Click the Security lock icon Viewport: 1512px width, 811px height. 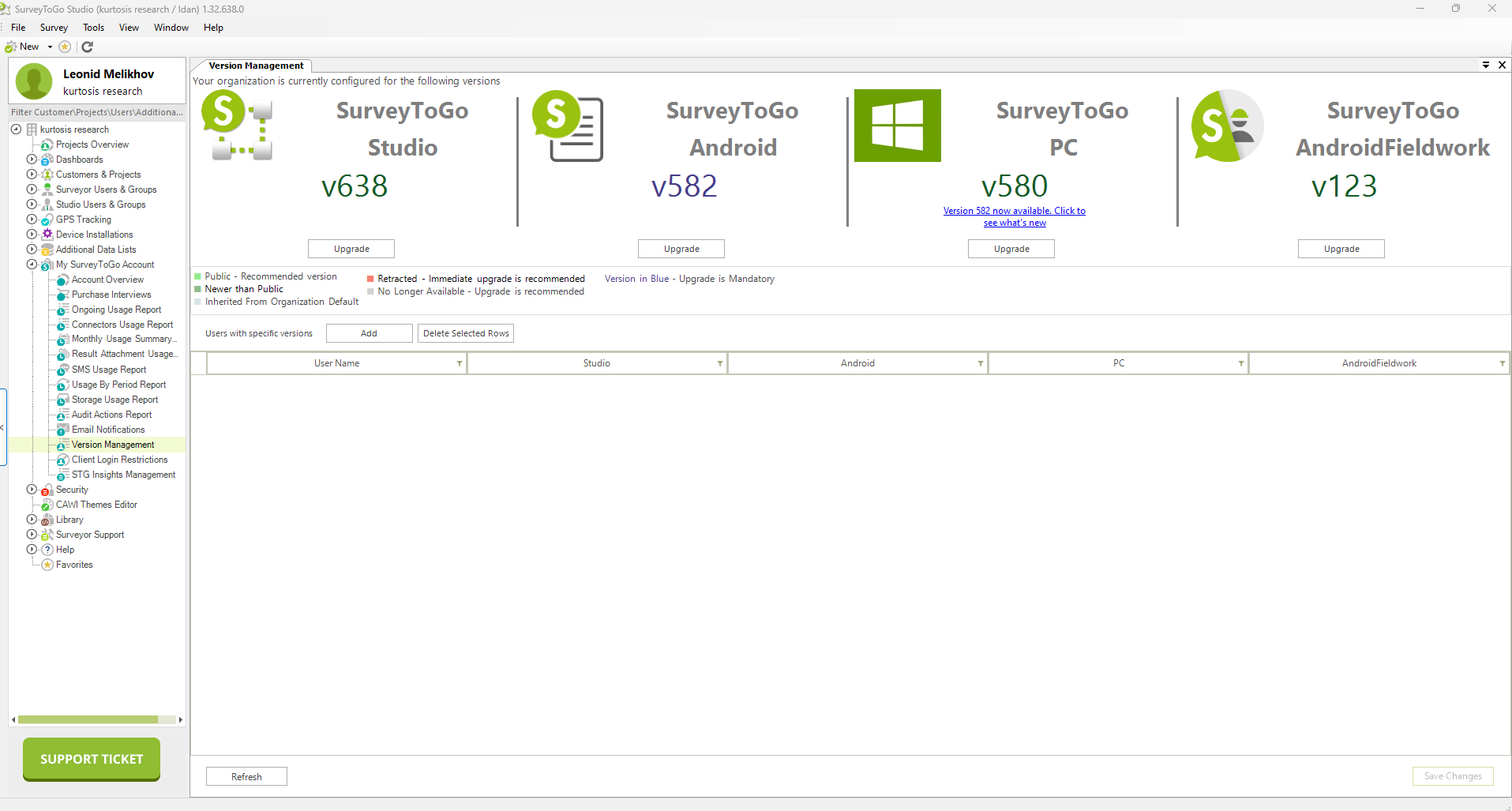[47, 490]
